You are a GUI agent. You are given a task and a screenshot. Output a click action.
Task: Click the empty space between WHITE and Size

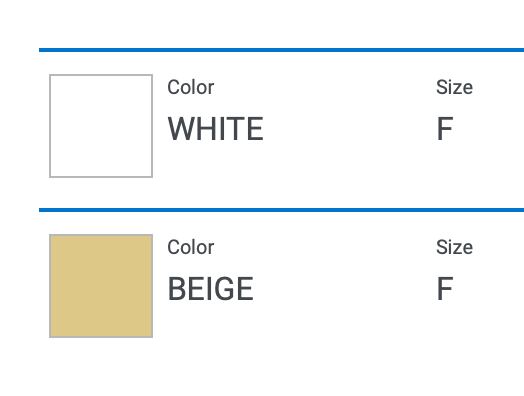point(349,129)
